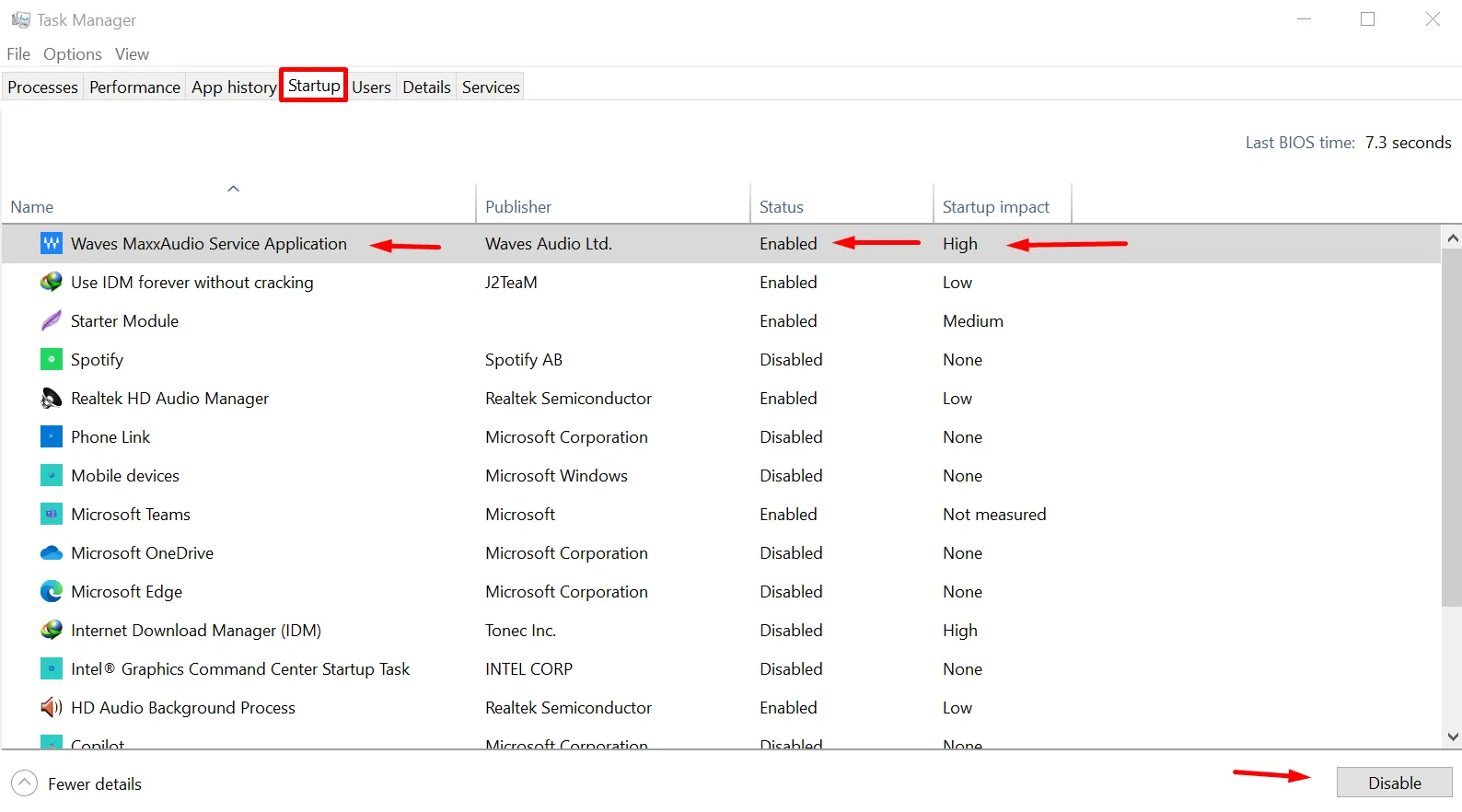Open the Options menu
Image resolution: width=1462 pixels, height=812 pixels.
pyautogui.click(x=72, y=54)
